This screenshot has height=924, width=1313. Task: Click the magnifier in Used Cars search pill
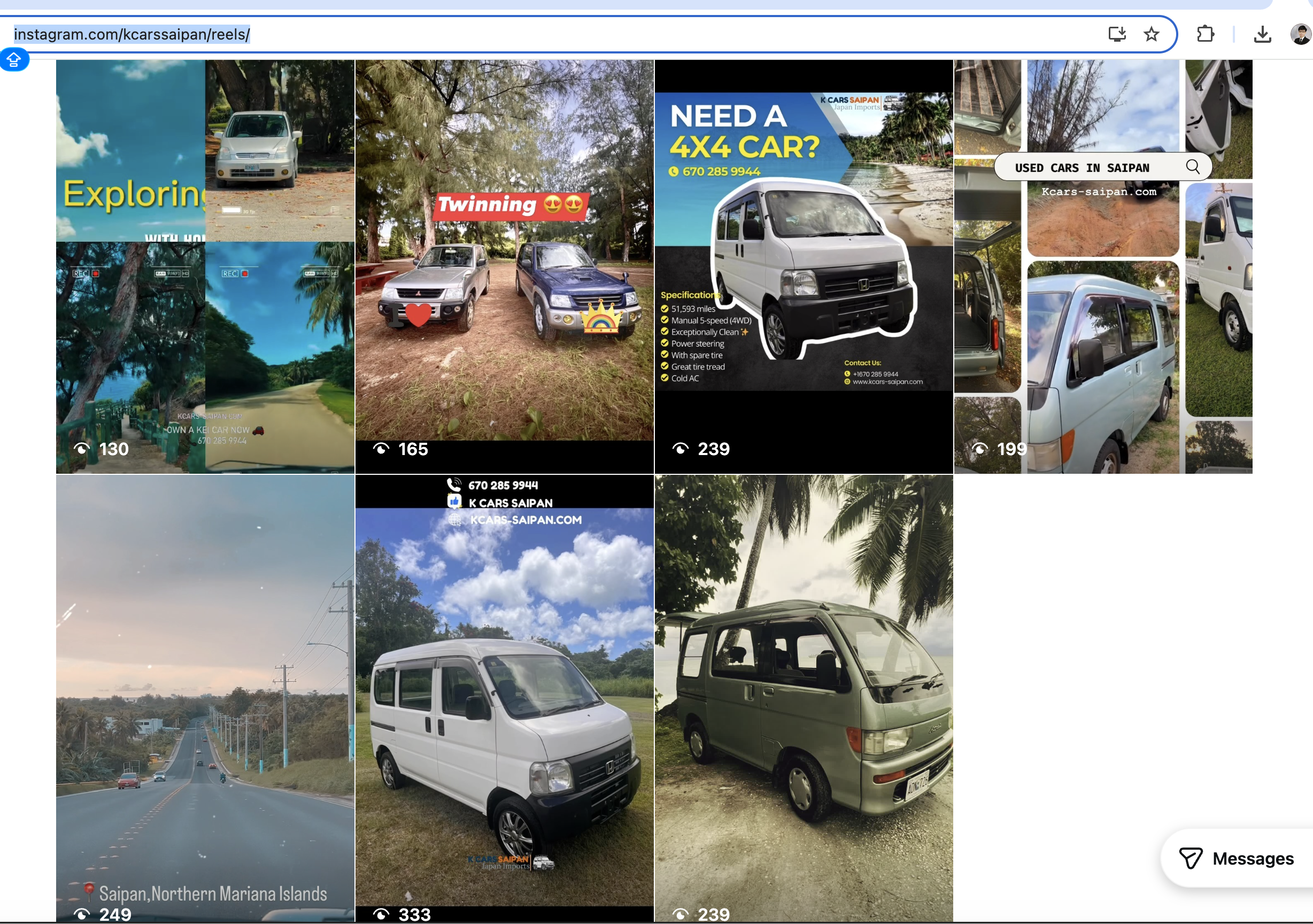[1192, 167]
